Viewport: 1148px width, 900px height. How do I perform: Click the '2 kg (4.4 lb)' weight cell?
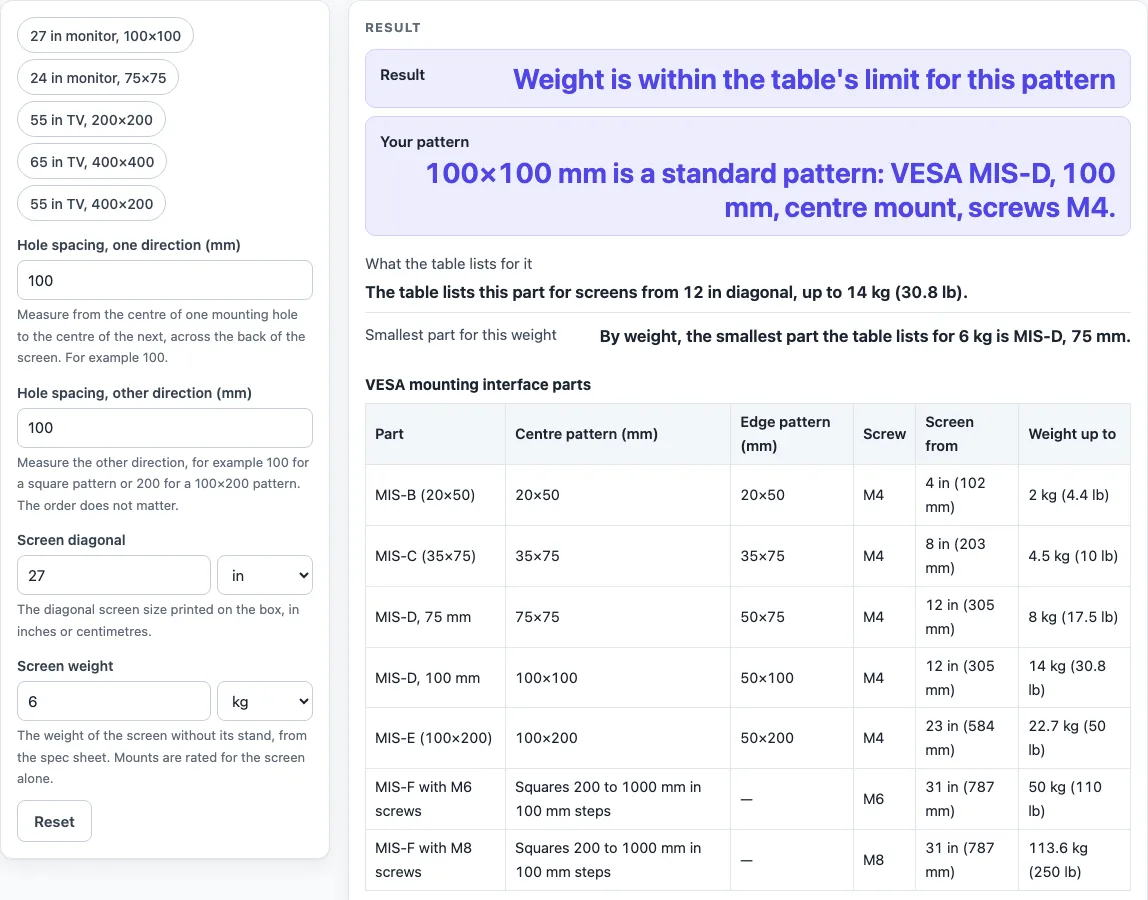tap(1074, 495)
